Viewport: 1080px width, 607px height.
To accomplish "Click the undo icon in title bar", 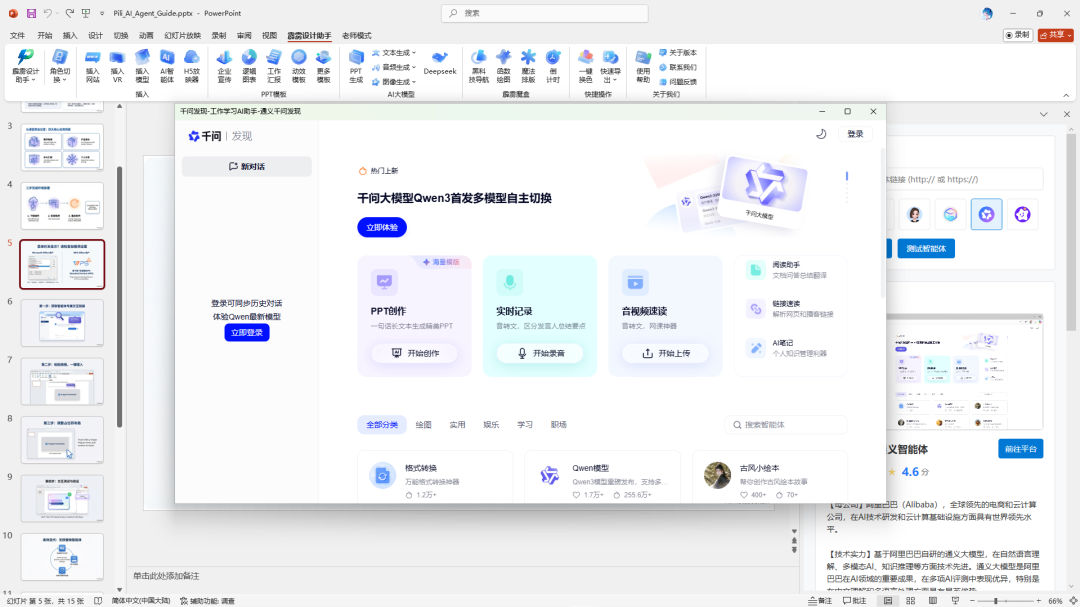I will click(48, 13).
